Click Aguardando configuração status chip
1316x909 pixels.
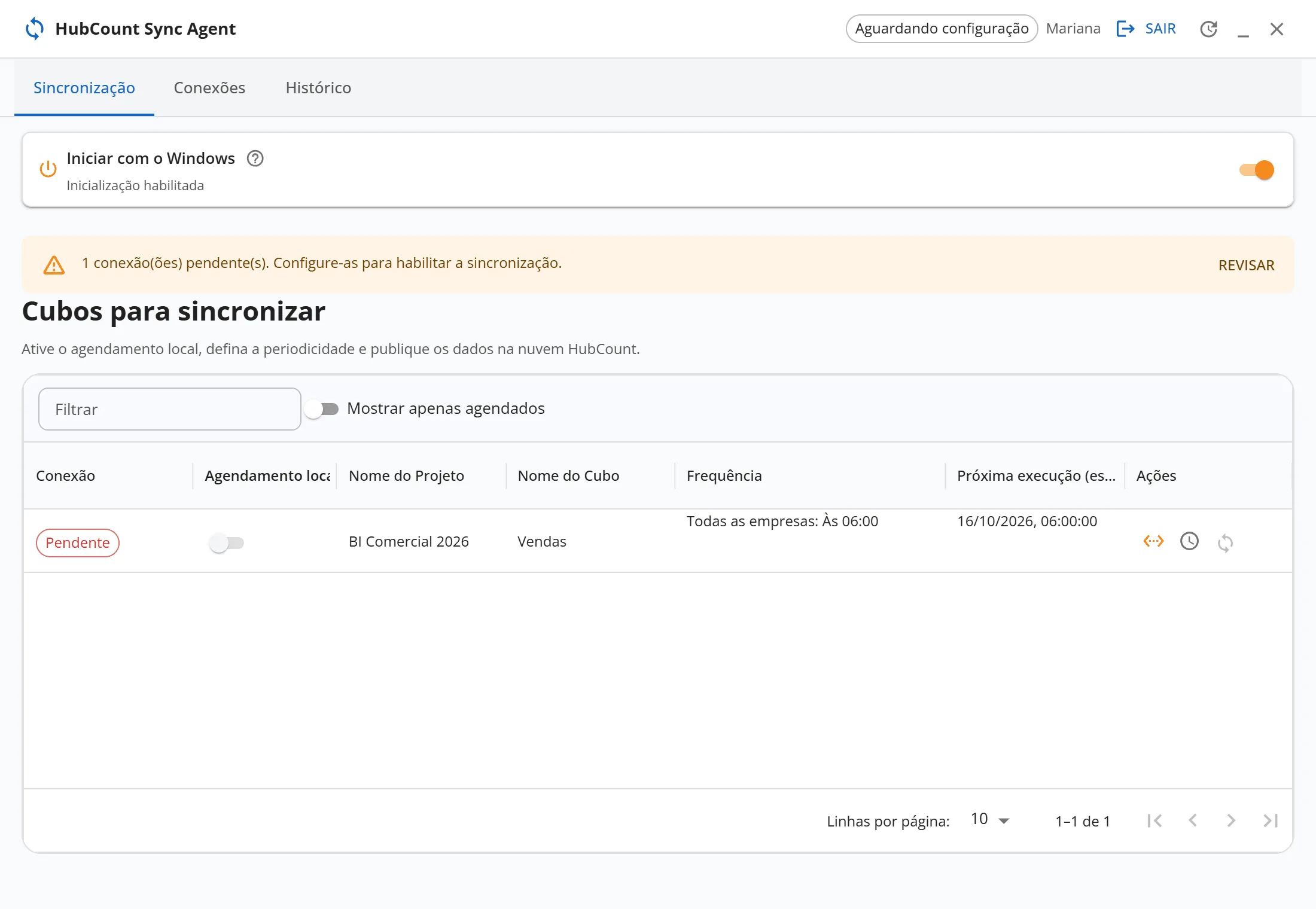[x=942, y=29]
